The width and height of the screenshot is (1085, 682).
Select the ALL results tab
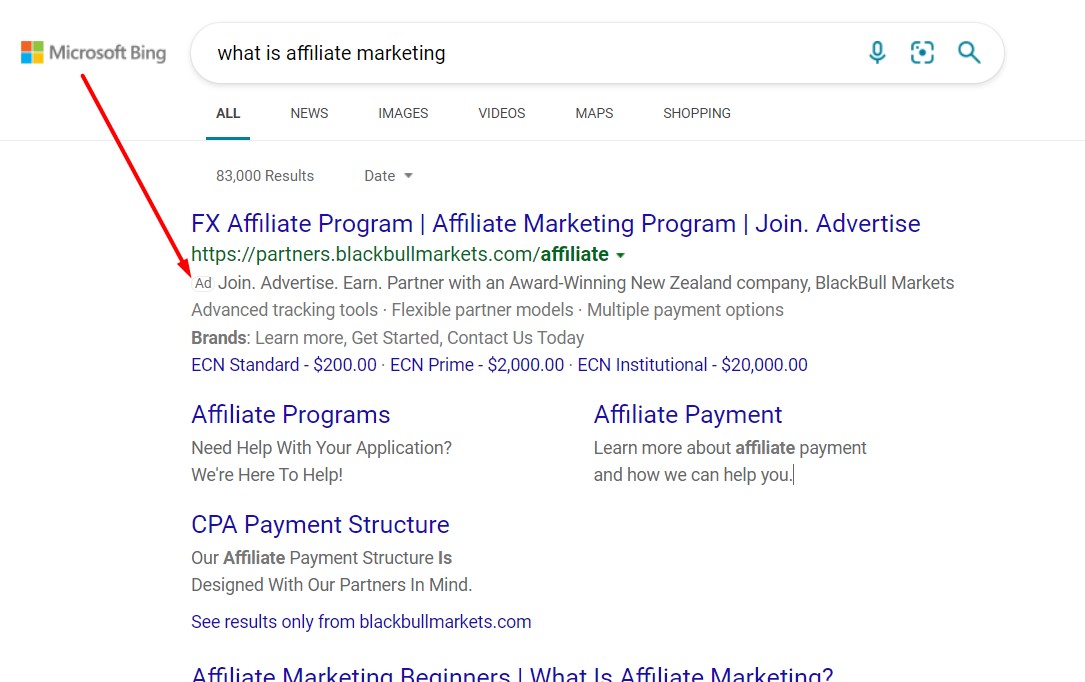coord(228,113)
